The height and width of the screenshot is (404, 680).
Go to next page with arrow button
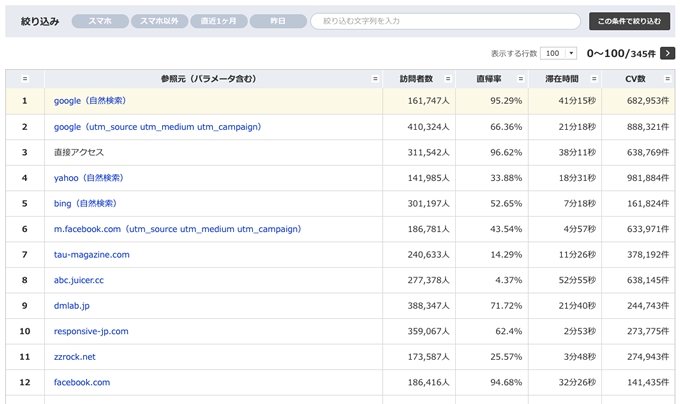(667, 53)
